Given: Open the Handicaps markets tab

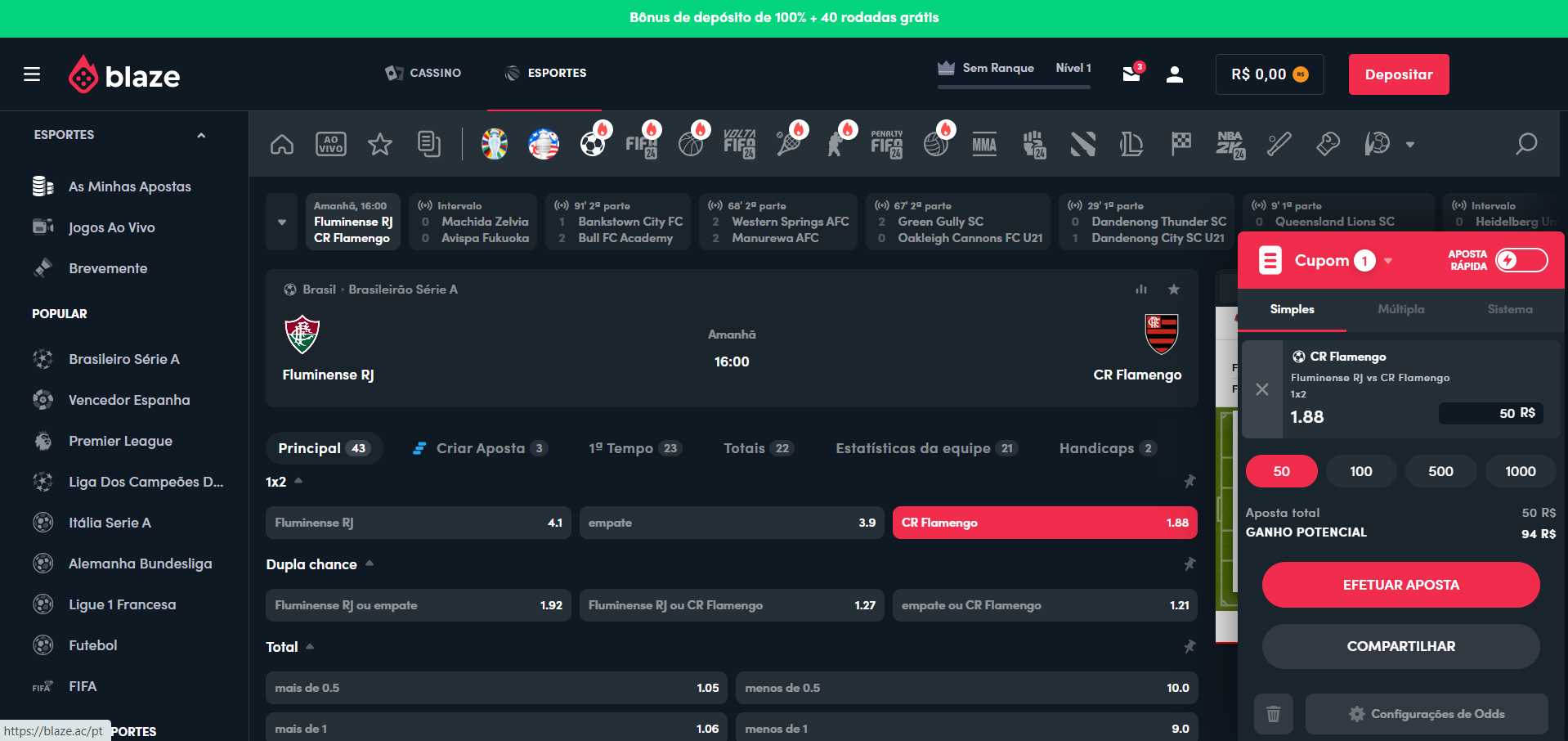Looking at the screenshot, I should click(1108, 448).
